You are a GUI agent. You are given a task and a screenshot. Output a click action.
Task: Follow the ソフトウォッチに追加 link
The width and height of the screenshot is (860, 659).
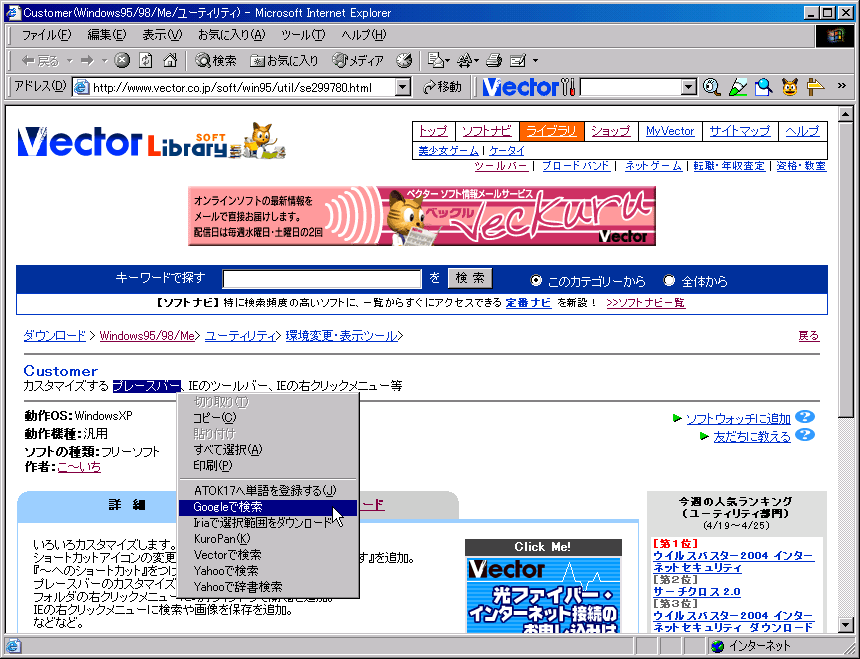738,419
